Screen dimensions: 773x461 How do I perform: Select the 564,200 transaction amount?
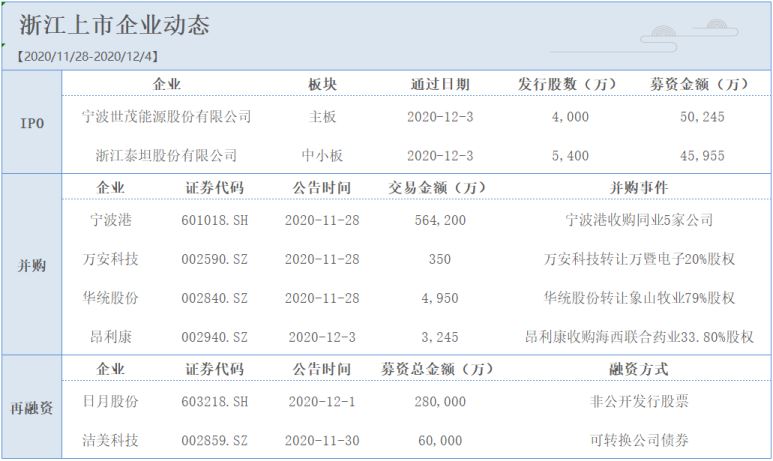coord(440,220)
